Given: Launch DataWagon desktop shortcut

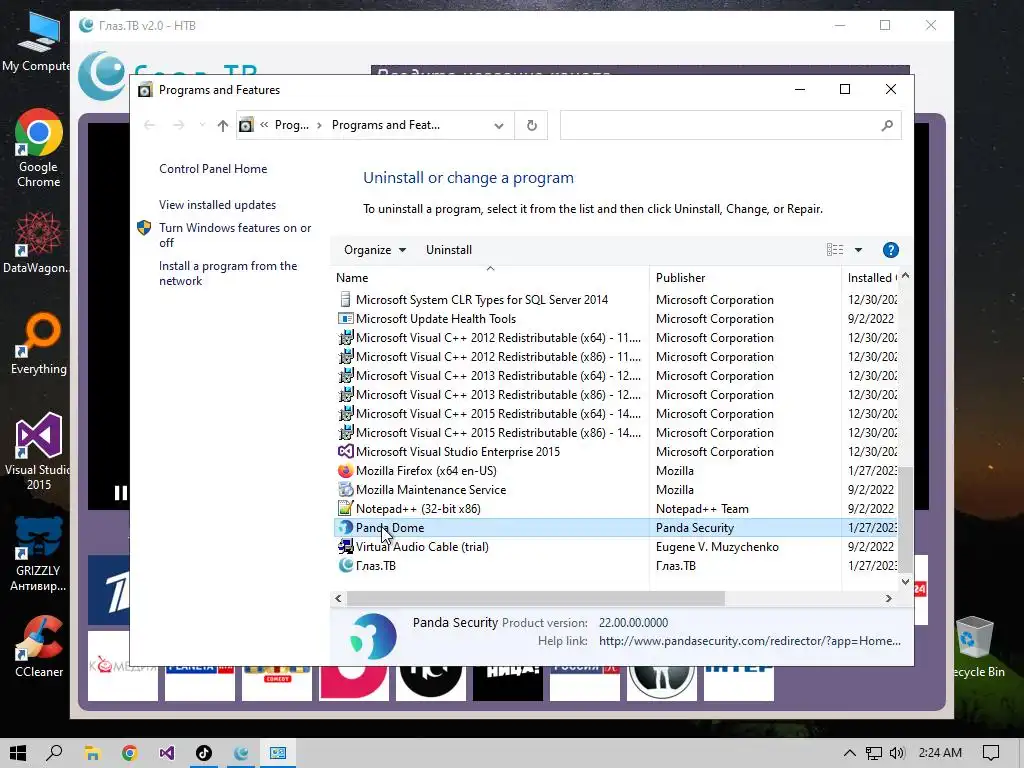Looking at the screenshot, I should [x=37, y=242].
